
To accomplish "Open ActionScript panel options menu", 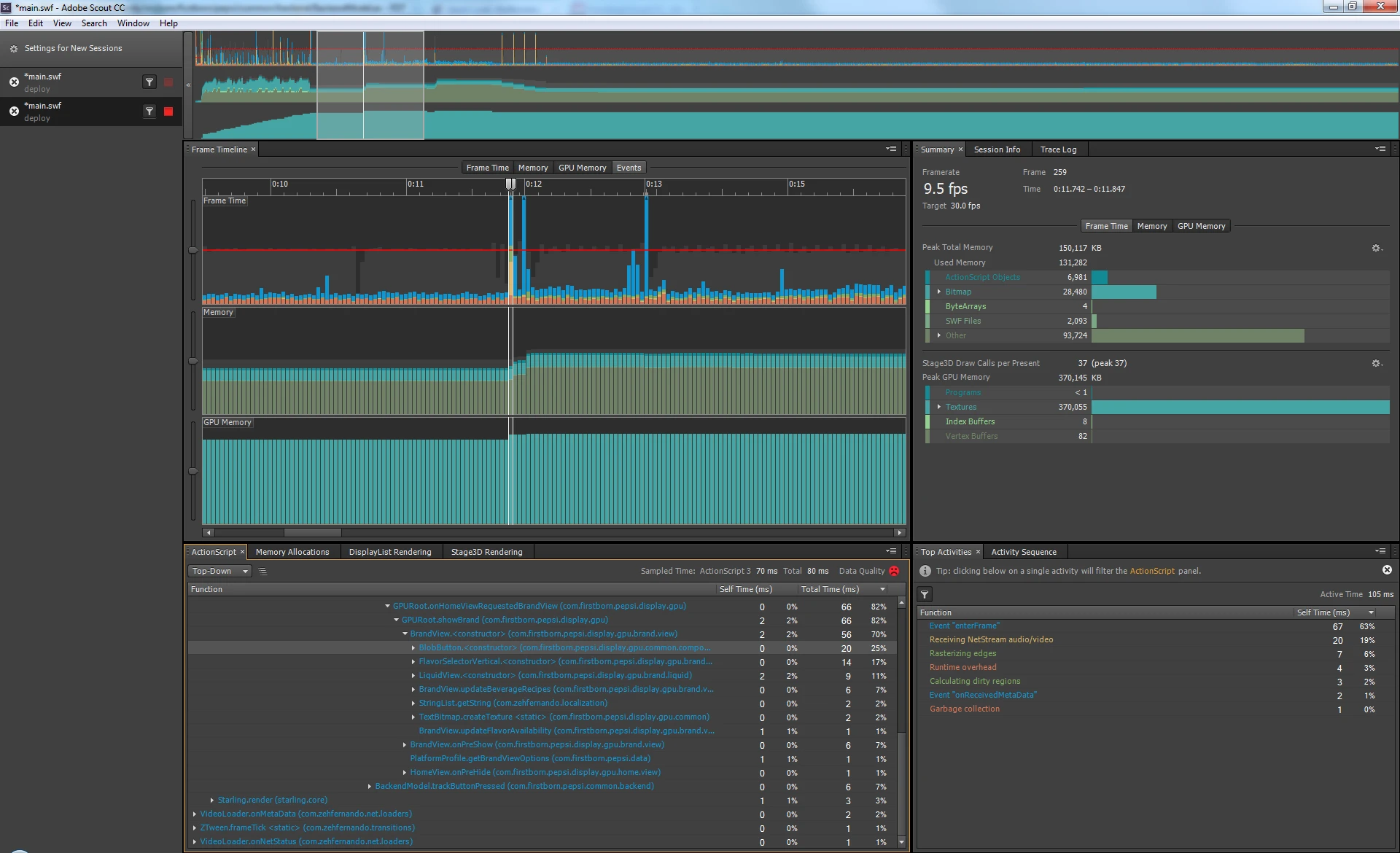I will pos(891,551).
